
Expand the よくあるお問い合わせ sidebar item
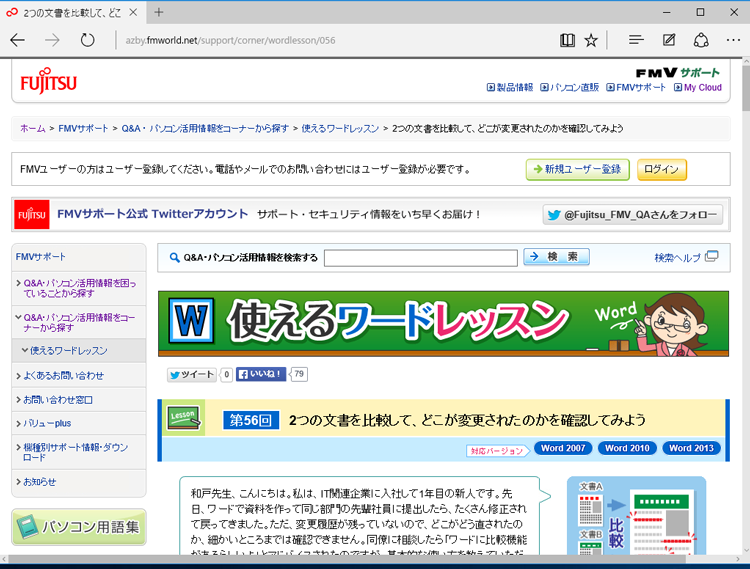[65, 375]
